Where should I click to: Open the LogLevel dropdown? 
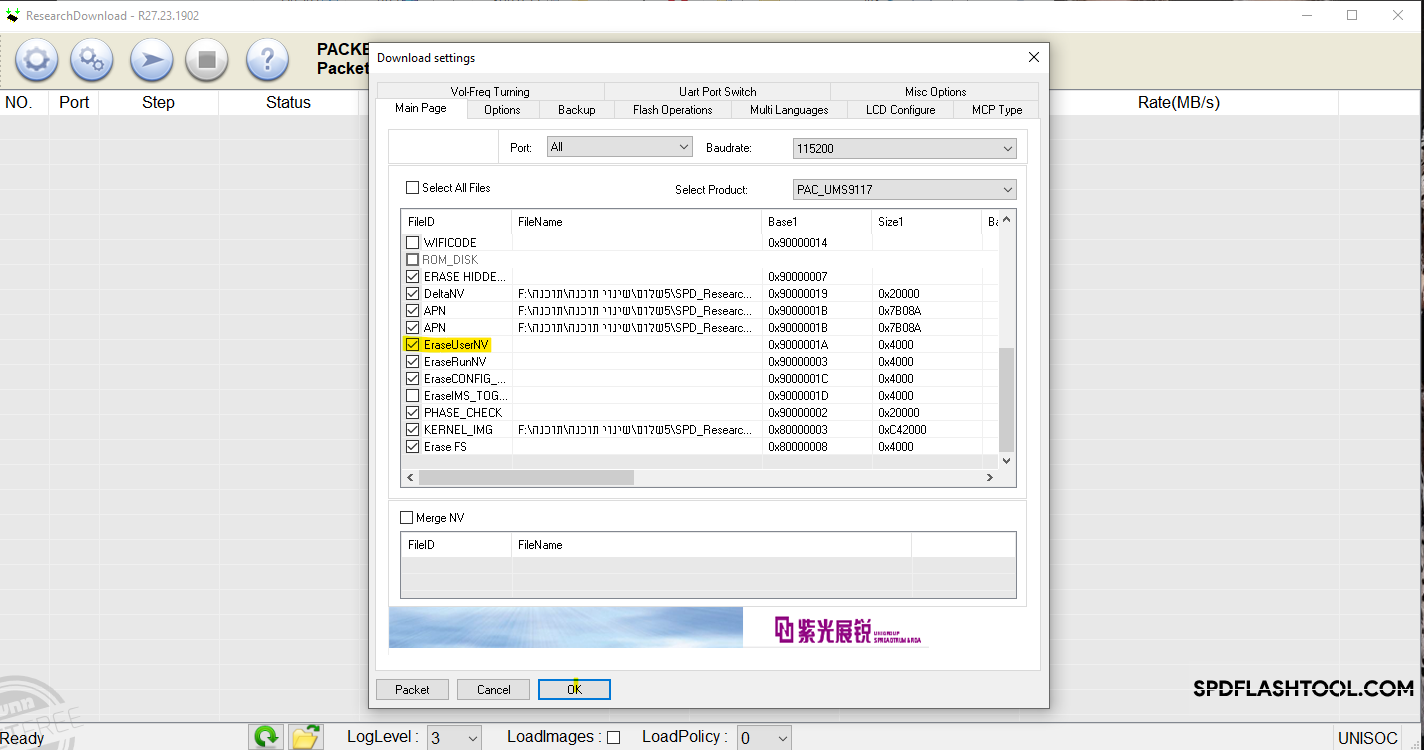454,738
